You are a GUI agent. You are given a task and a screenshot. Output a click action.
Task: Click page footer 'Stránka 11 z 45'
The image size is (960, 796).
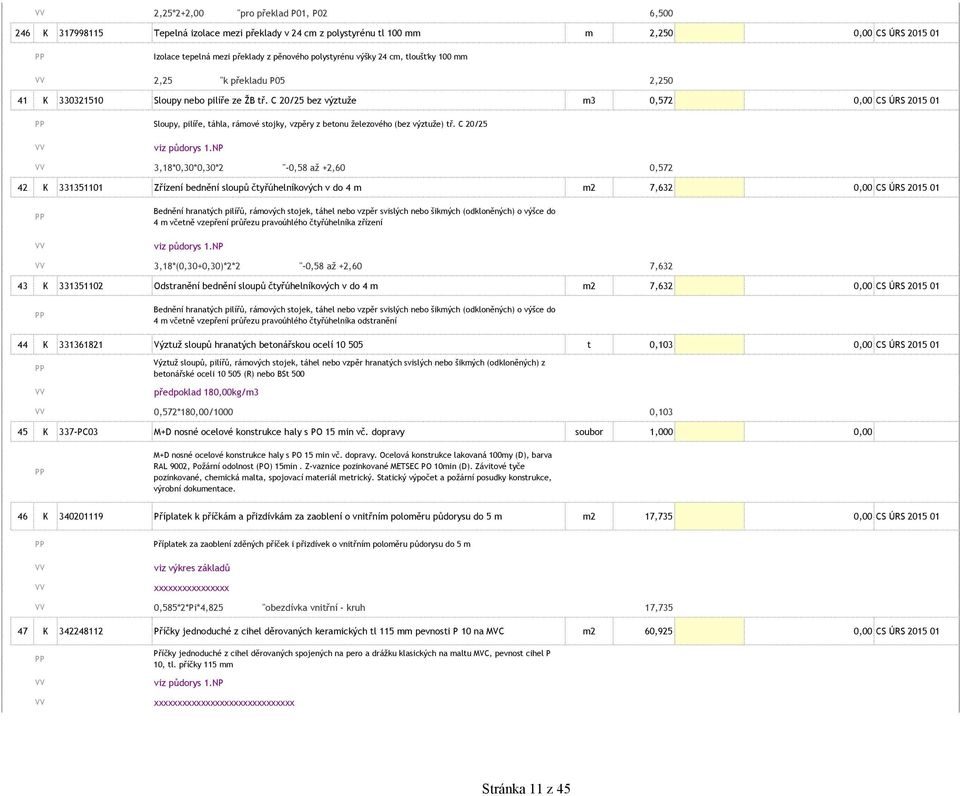point(526,789)
